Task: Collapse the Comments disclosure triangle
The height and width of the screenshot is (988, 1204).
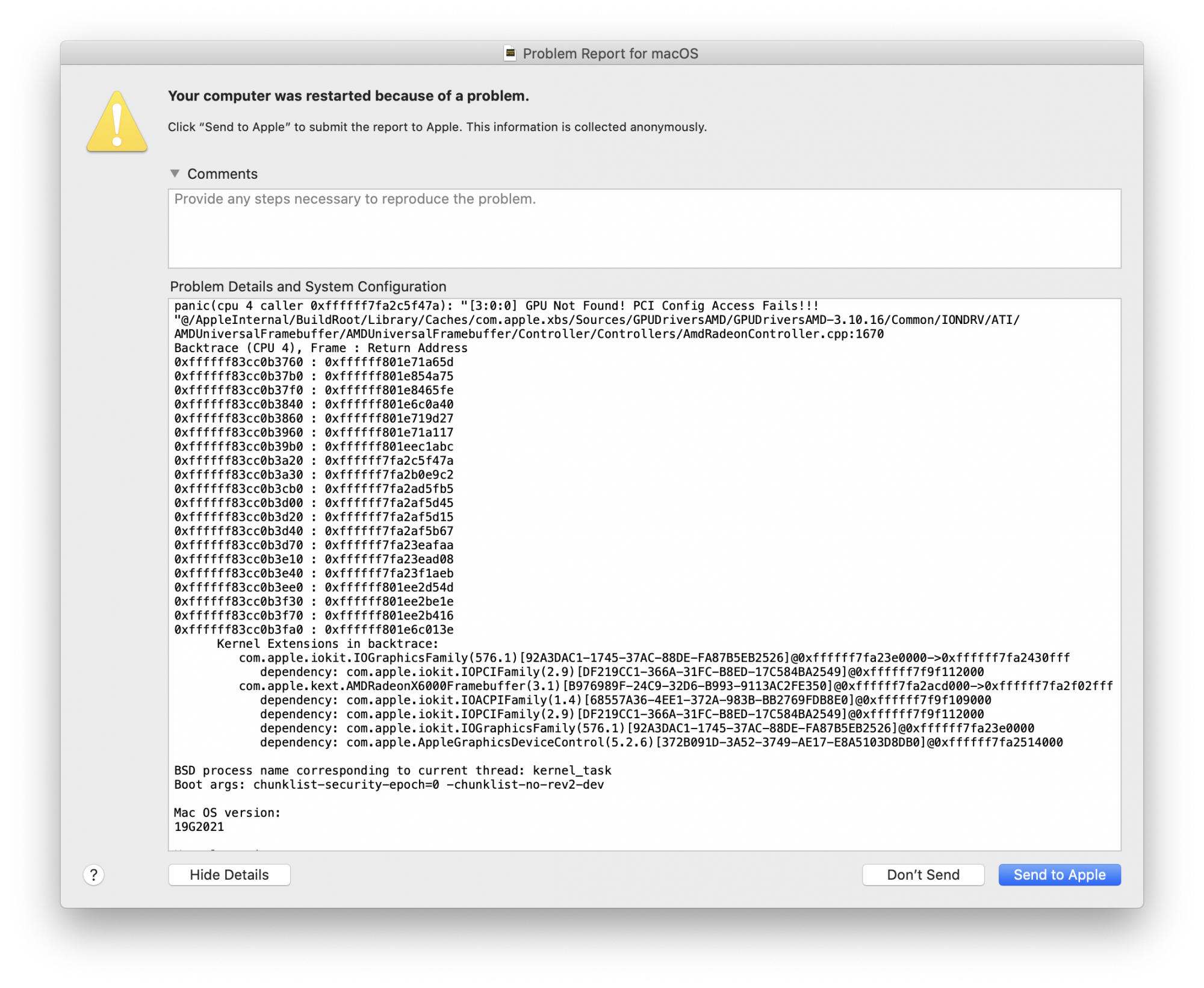Action: [x=175, y=173]
